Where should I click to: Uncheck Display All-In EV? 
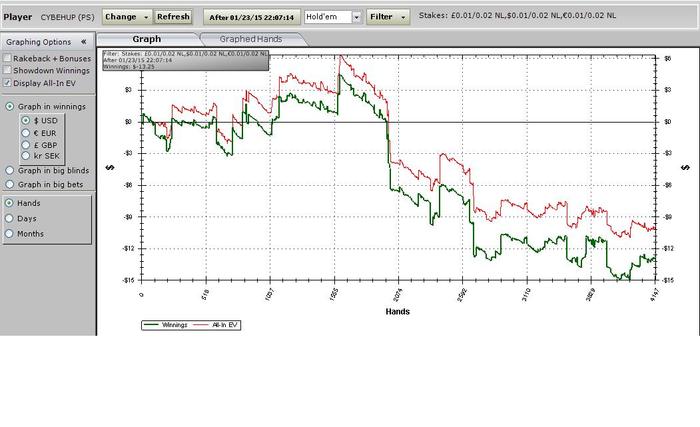7,83
